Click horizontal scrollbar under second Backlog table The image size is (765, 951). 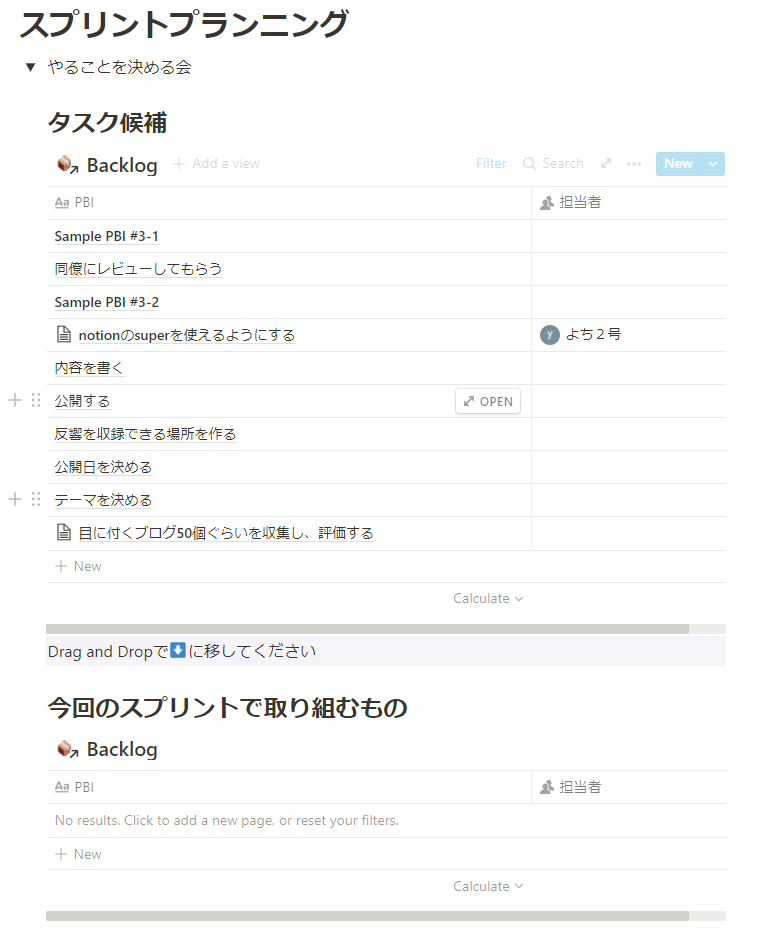click(367, 916)
